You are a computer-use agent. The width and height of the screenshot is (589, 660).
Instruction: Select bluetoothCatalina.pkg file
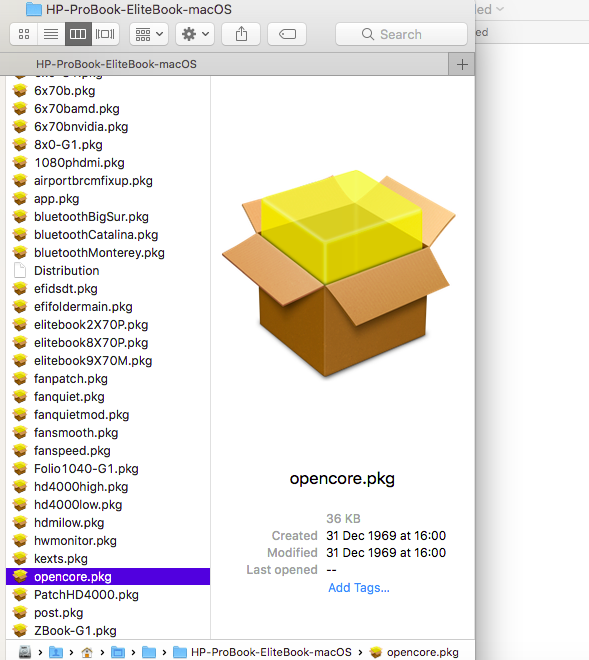tap(108, 235)
